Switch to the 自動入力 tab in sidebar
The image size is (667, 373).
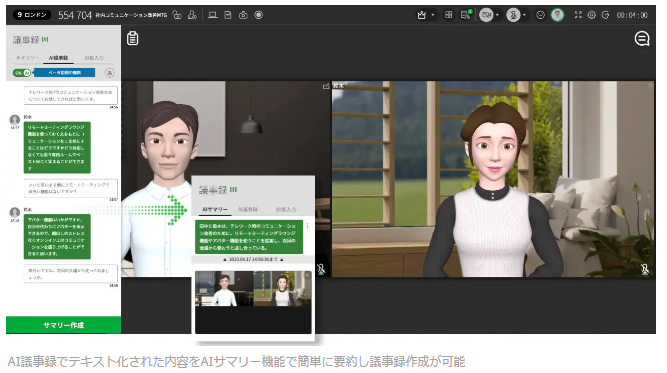[94, 57]
